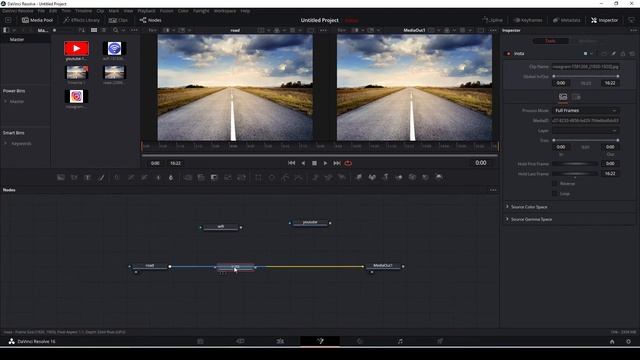Add an Ellipse mask node
This screenshot has height=360, width=640.
coord(272,178)
